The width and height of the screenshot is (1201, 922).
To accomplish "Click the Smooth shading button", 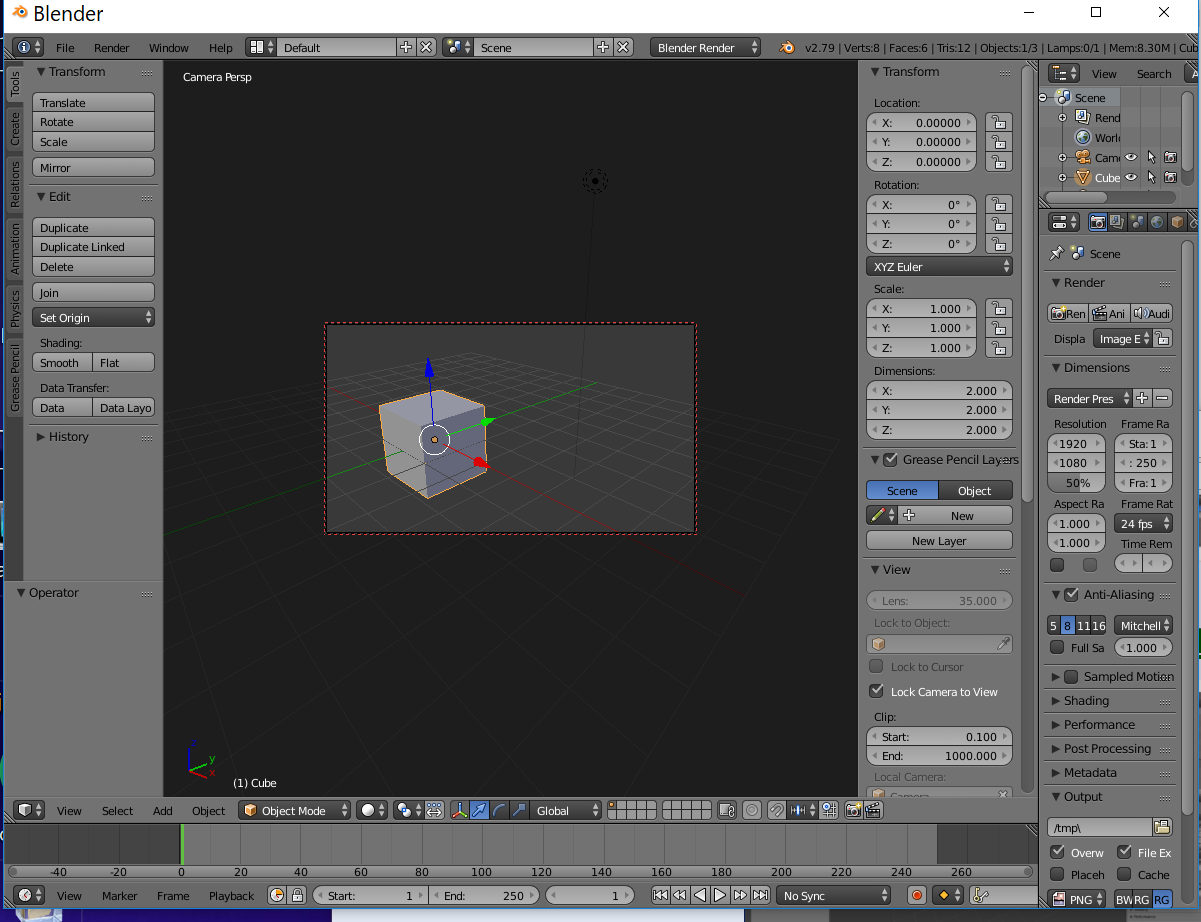I will pos(62,363).
